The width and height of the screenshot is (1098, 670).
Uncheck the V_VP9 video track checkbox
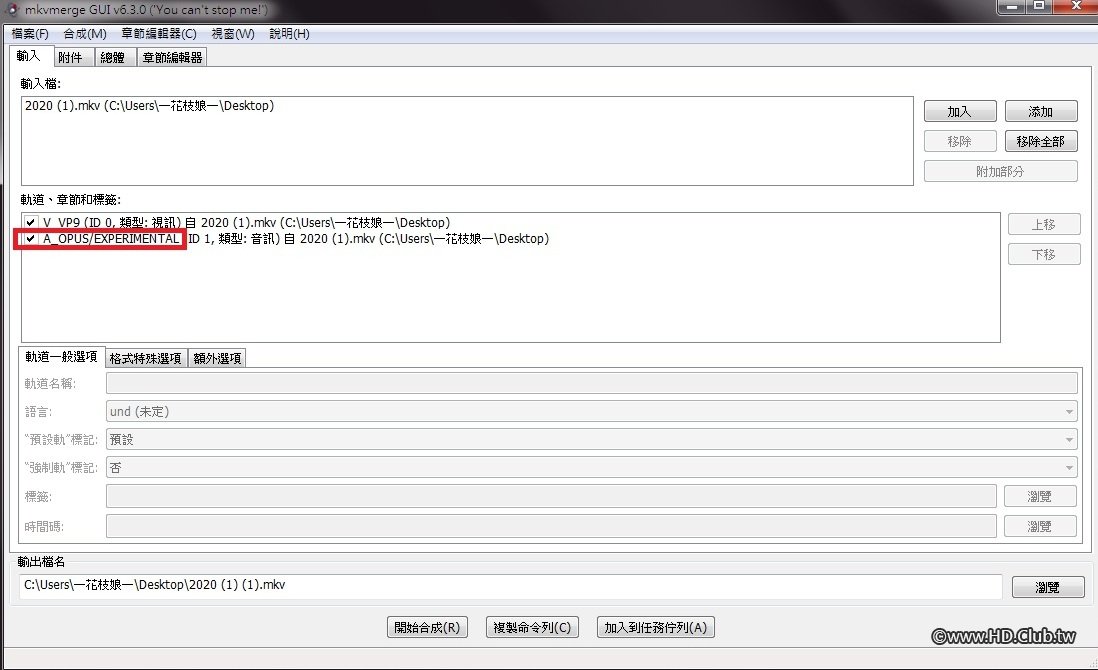point(31,223)
